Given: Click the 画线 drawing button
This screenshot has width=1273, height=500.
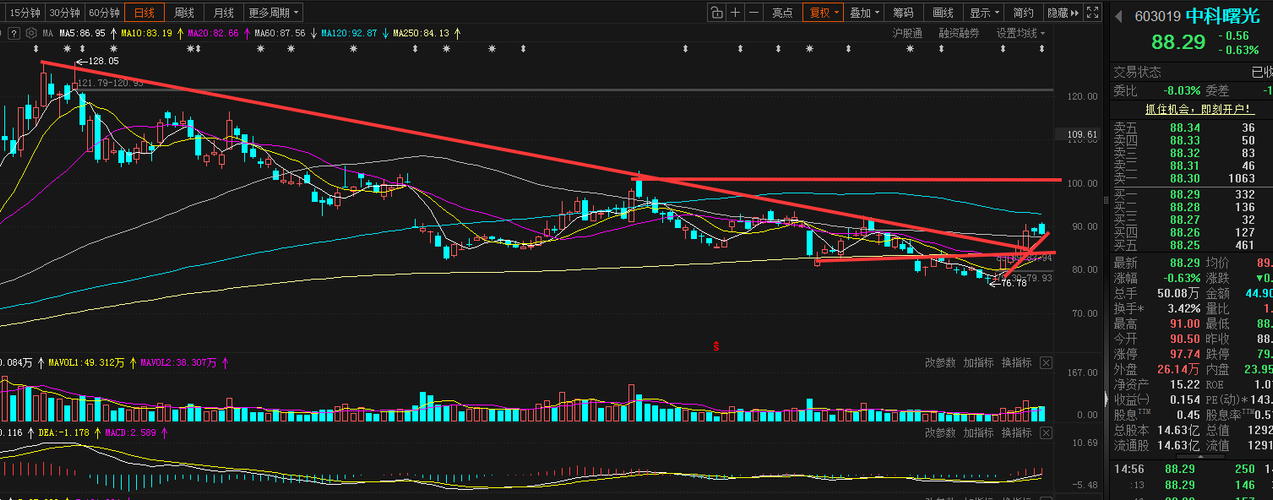Looking at the screenshot, I should (x=943, y=13).
